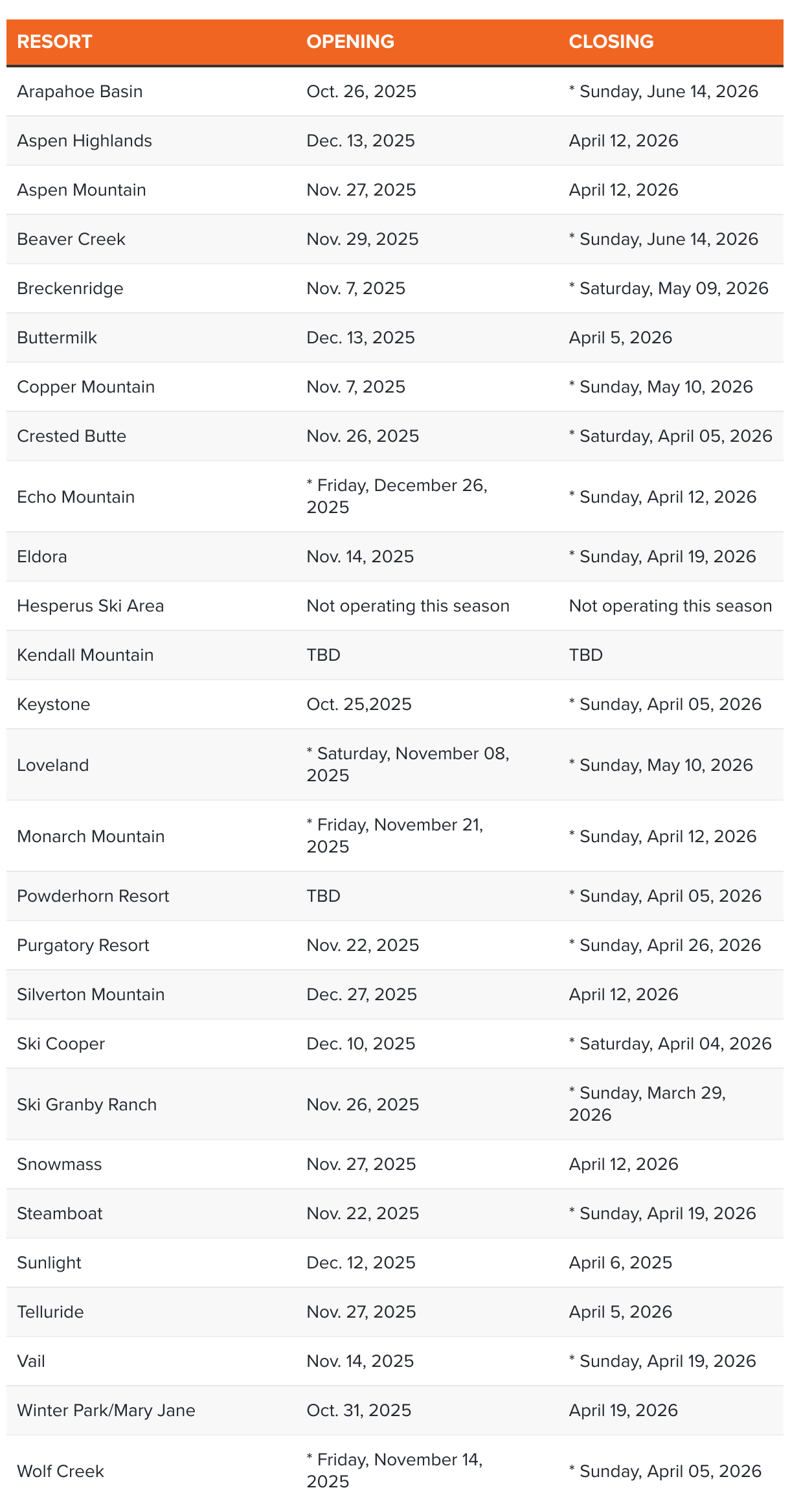The height and width of the screenshot is (1512, 790).
Task: Click the RESORT column header
Action: [54, 41]
